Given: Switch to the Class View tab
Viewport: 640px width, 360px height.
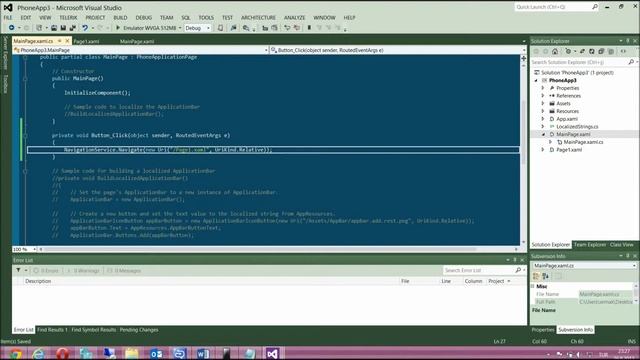Looking at the screenshot, I should coord(621,244).
